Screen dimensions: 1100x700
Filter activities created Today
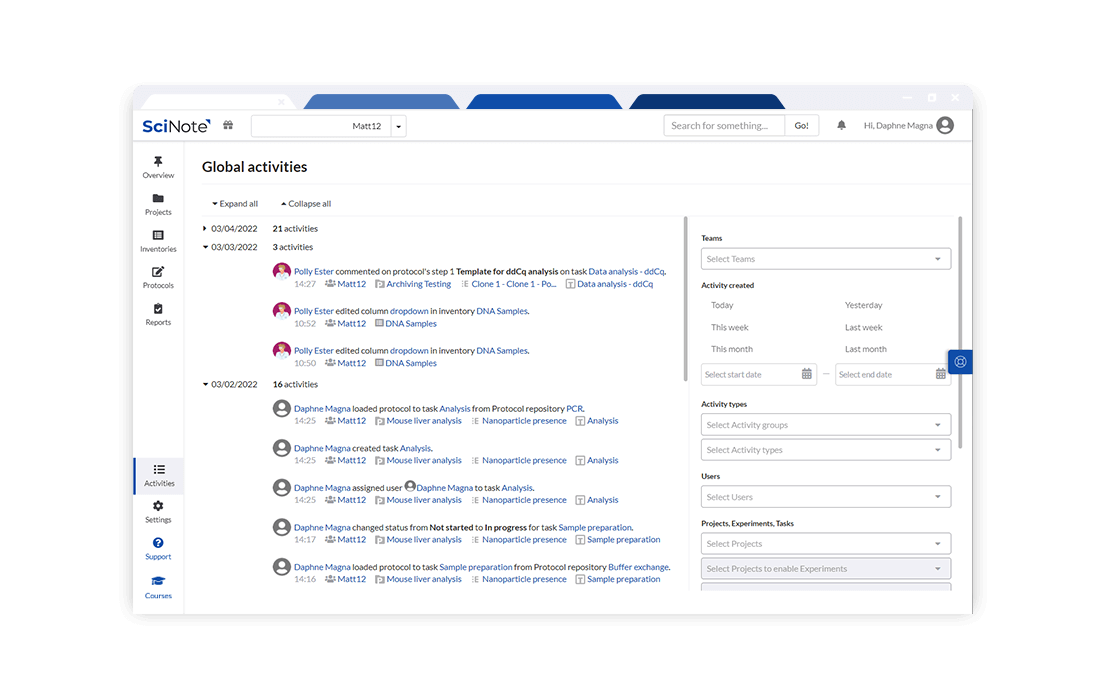(722, 305)
